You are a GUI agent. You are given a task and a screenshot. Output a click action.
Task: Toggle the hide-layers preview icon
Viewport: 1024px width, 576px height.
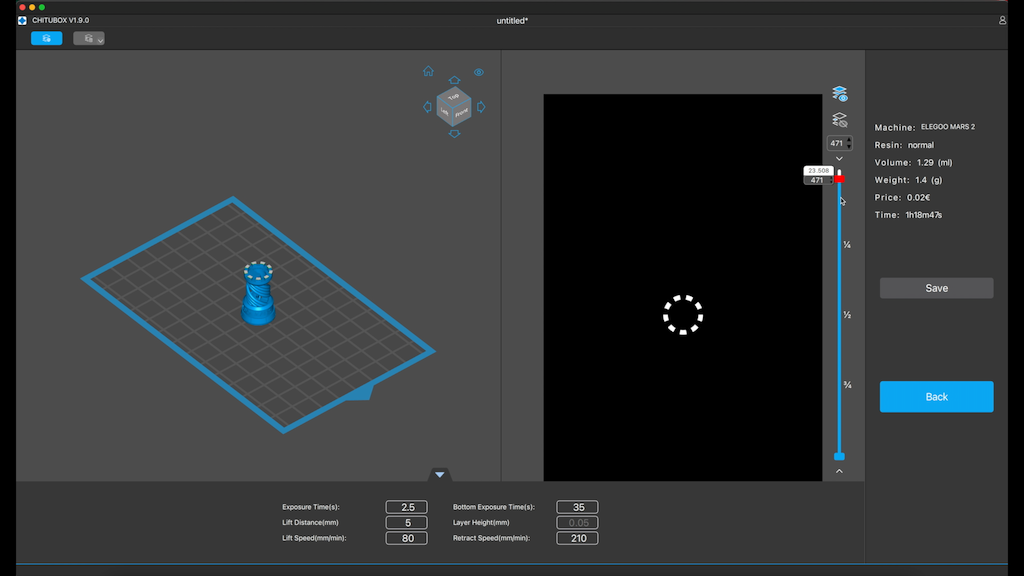[840, 119]
